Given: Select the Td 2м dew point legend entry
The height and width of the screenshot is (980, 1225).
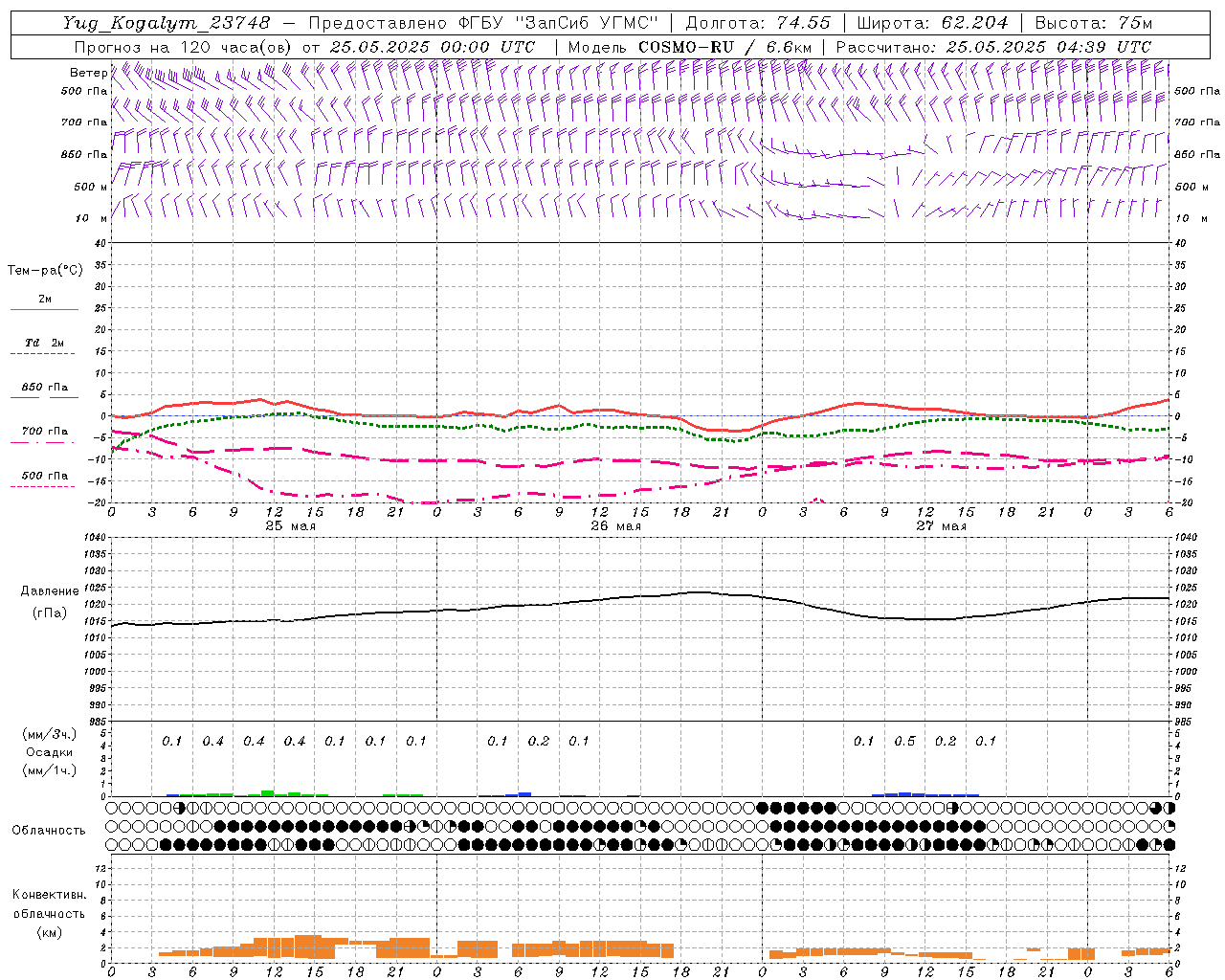Looking at the screenshot, I should [45, 343].
